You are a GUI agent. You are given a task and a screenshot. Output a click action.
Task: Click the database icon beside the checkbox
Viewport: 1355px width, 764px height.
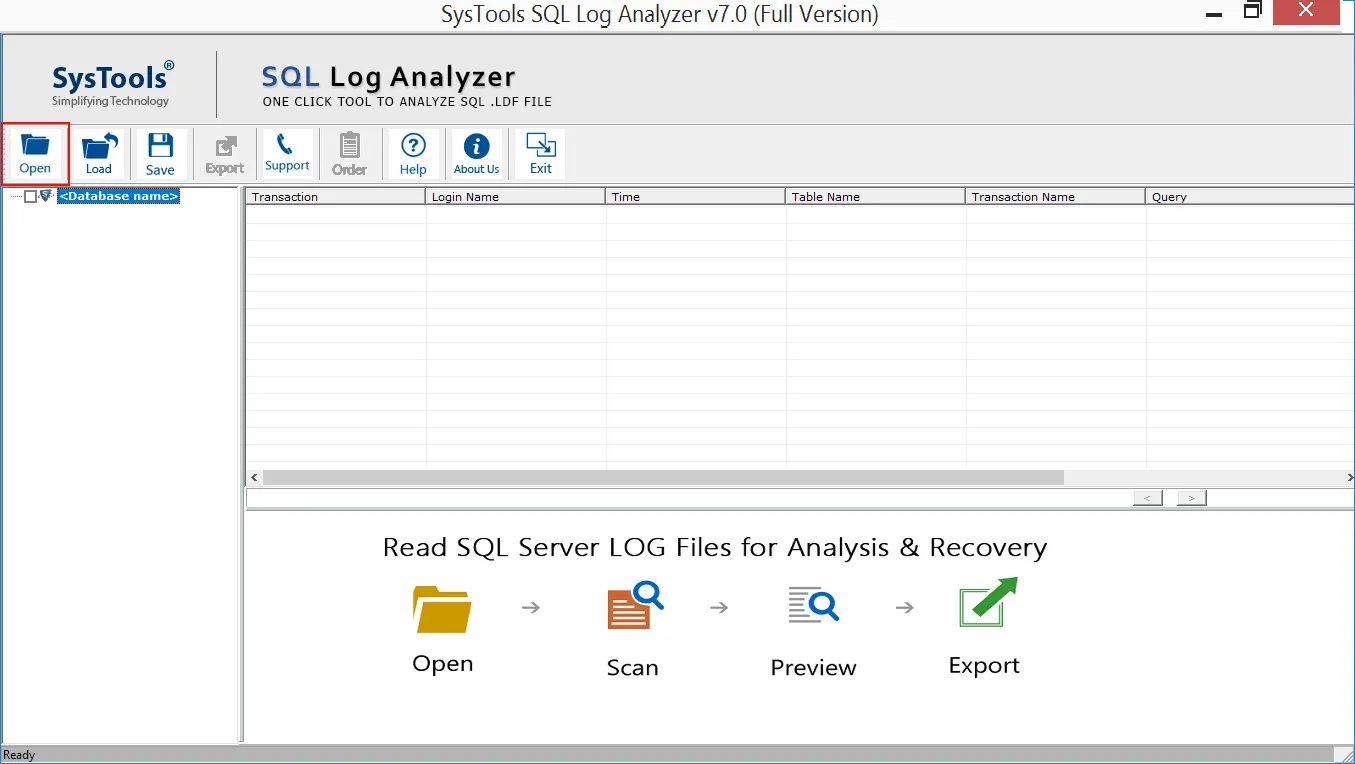coord(46,196)
